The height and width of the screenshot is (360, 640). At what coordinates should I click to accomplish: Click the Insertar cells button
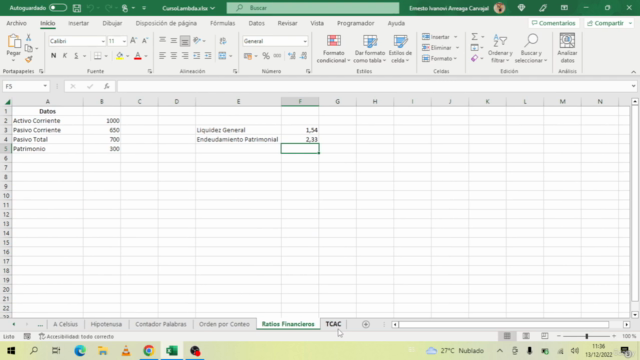[x=436, y=37]
